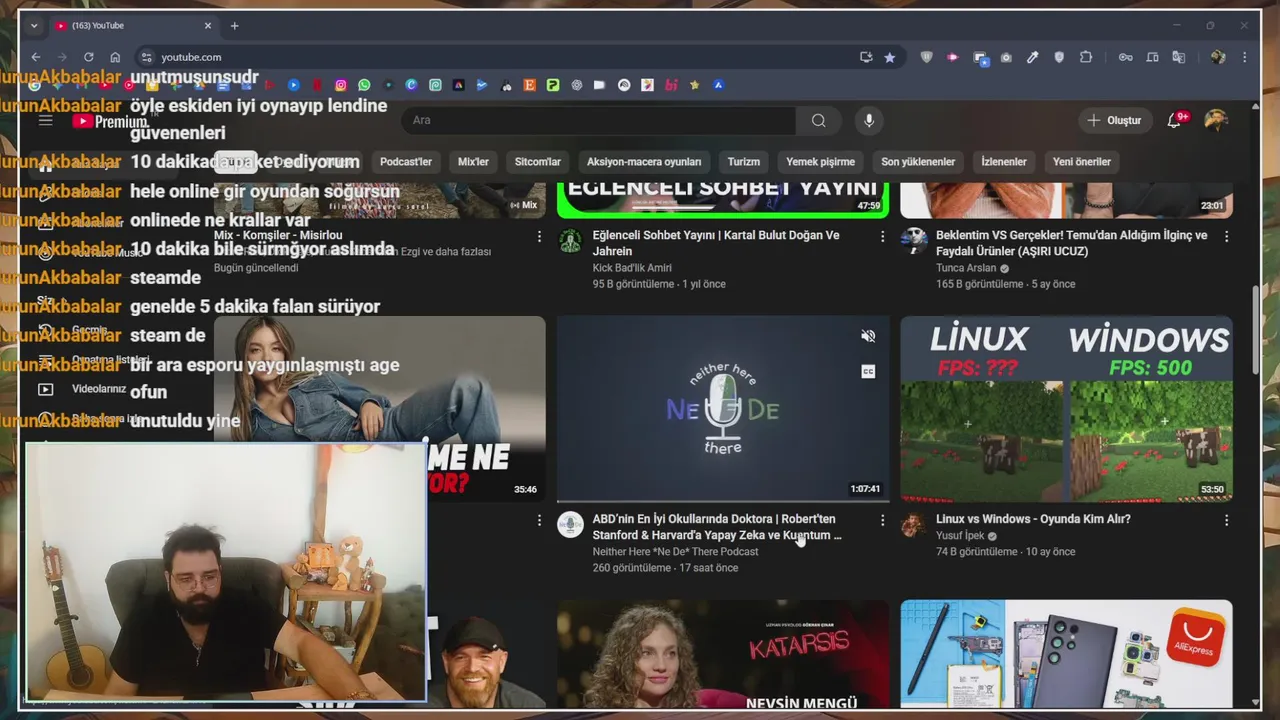The height and width of the screenshot is (720, 1280).
Task: Select the Son yüklenenler chip
Action: pos(918,162)
